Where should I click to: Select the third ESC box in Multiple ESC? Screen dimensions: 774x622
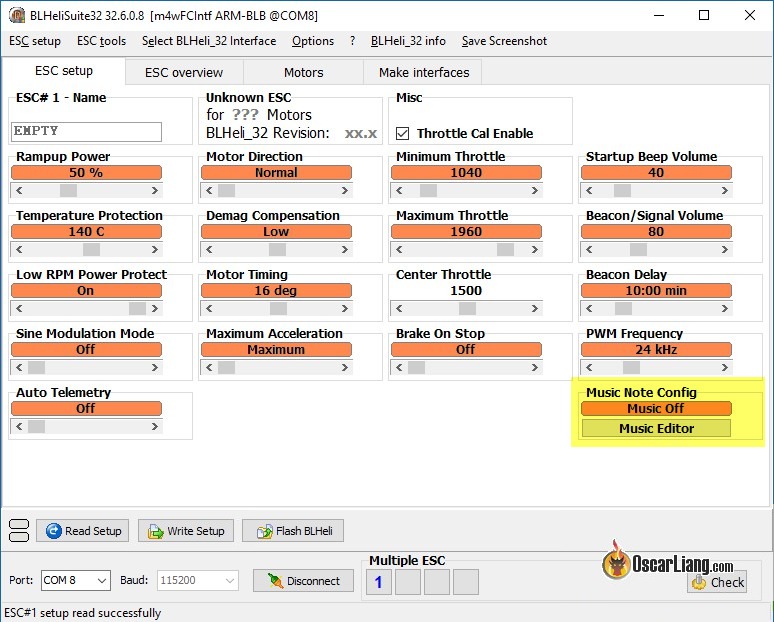pos(437,582)
